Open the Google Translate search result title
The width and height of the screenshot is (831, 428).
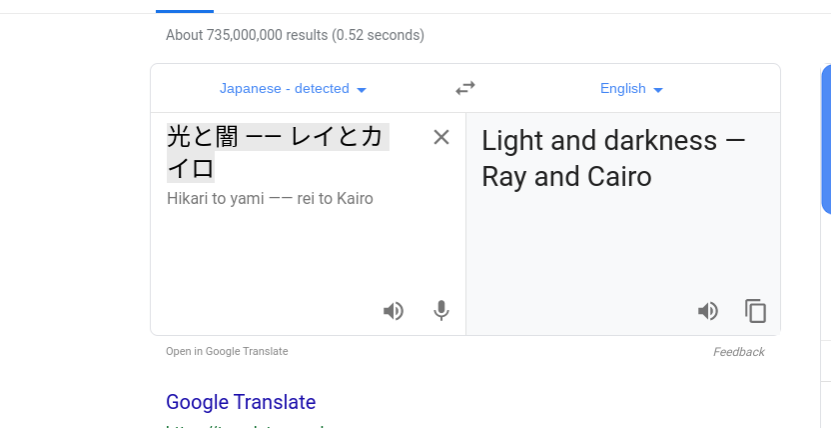[x=241, y=402]
